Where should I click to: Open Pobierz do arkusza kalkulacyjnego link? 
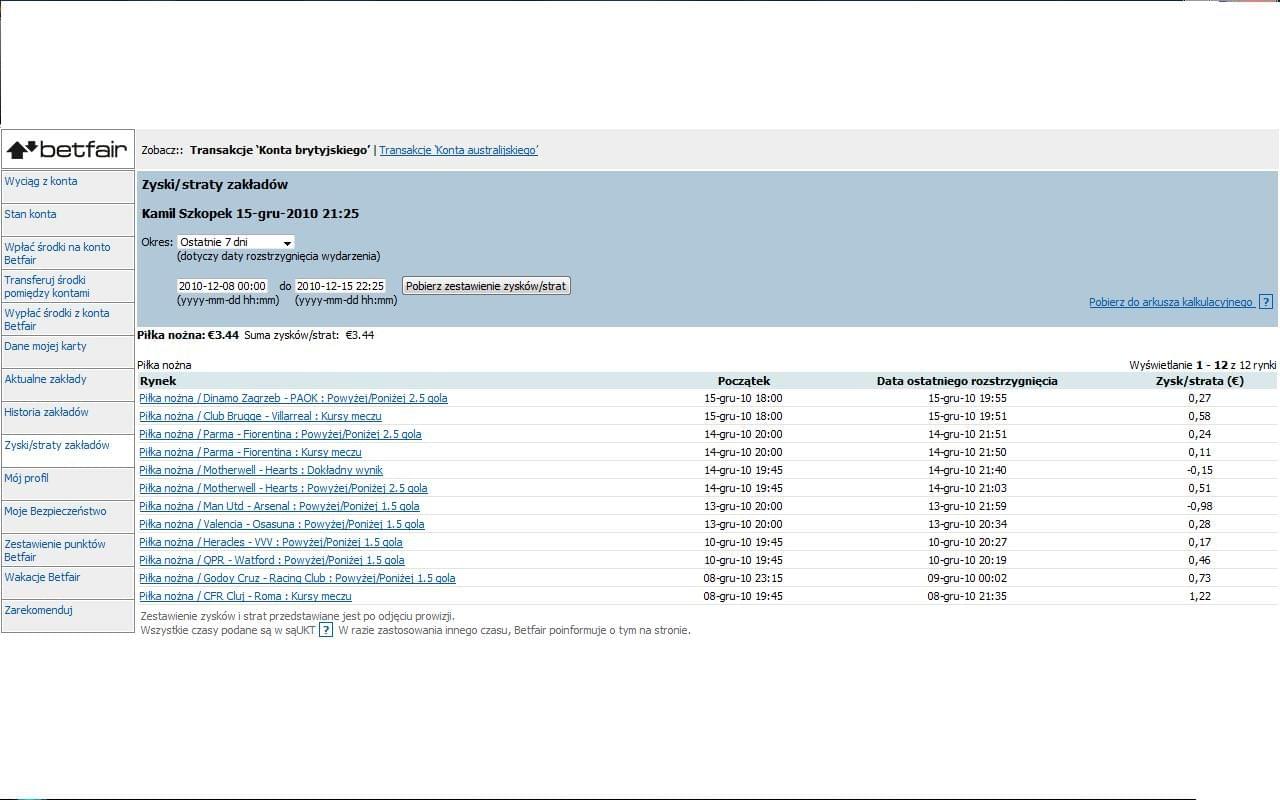pos(1171,302)
